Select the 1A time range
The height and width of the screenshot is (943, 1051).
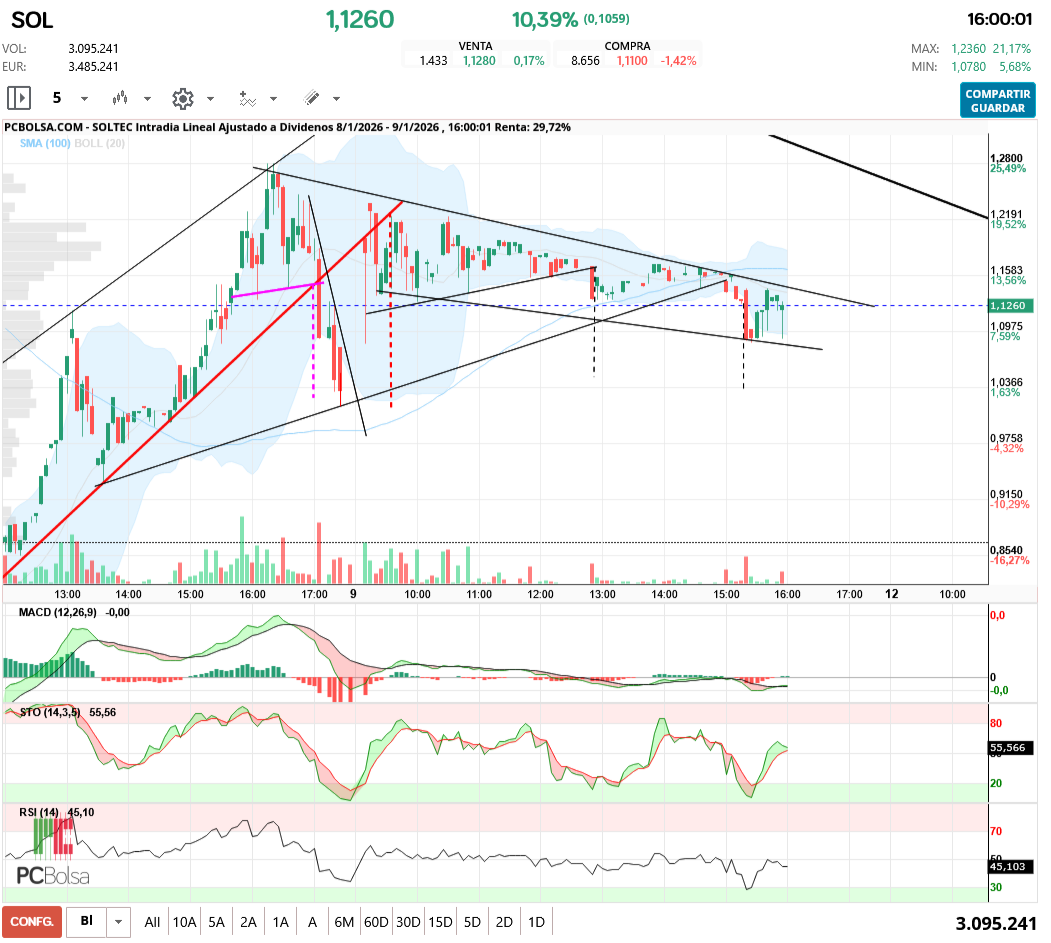pos(281,922)
